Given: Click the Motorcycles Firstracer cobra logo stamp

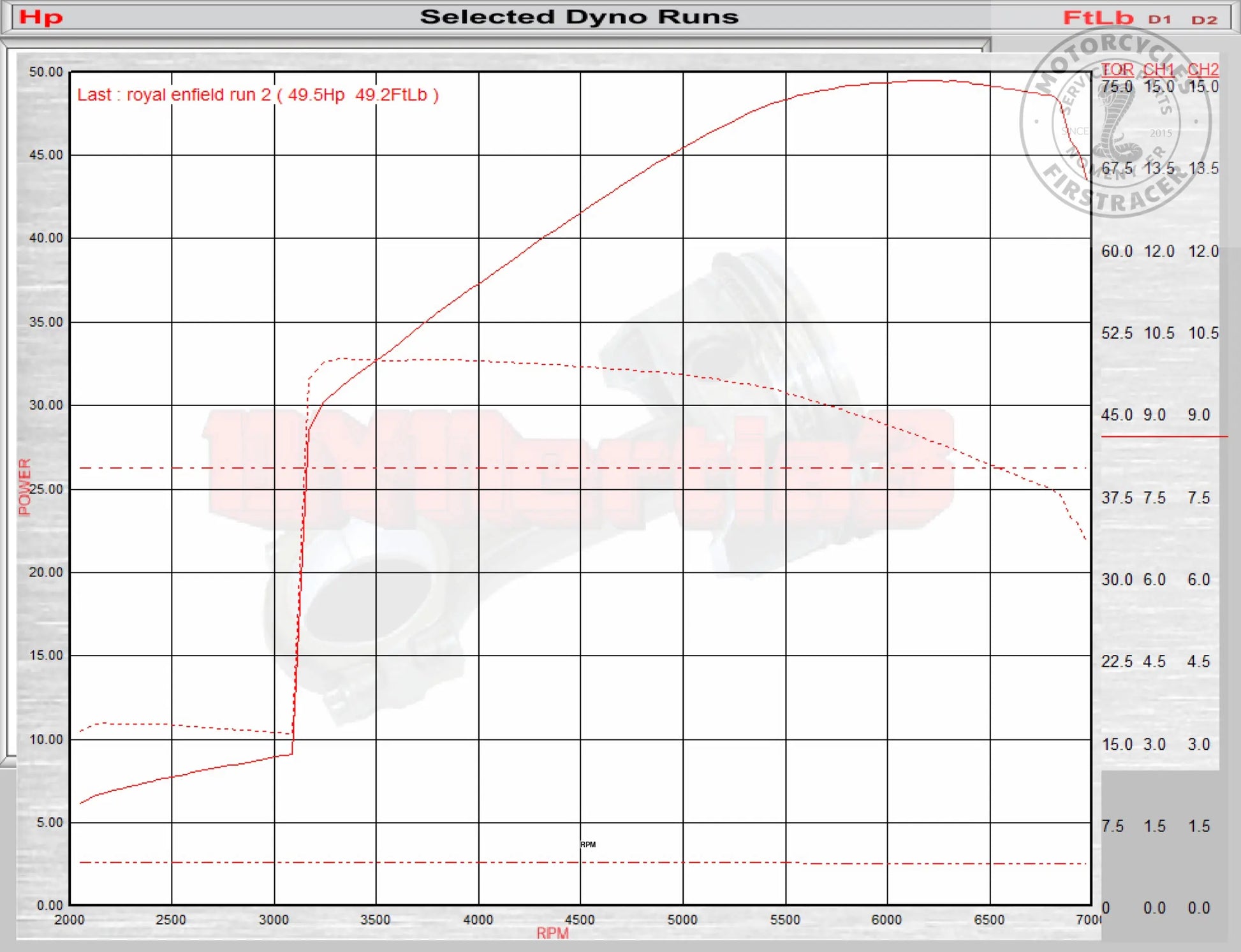Looking at the screenshot, I should (x=1115, y=121).
